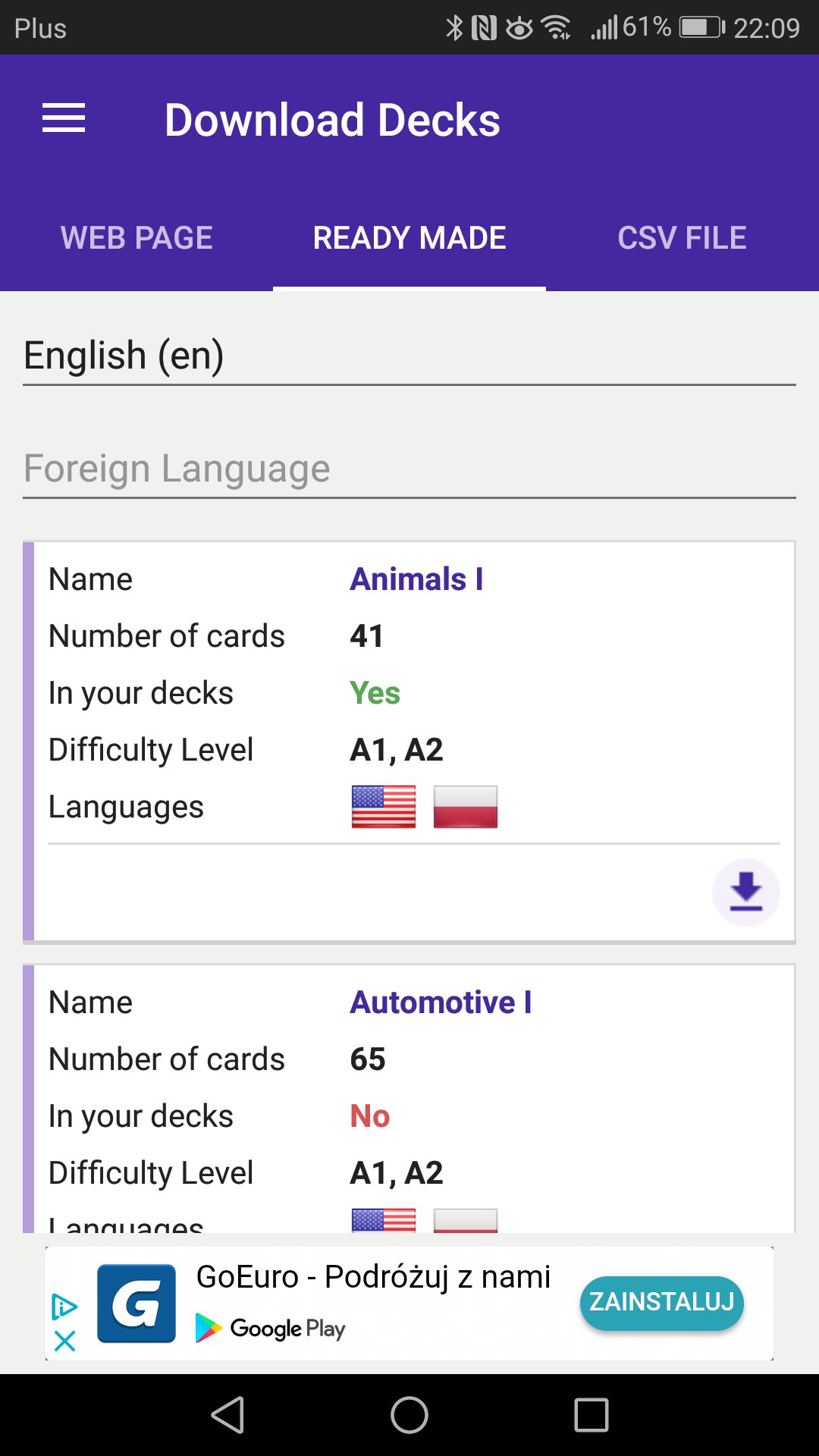This screenshot has height=1456, width=819.
Task: Select the READY MADE tab
Action: (x=409, y=238)
